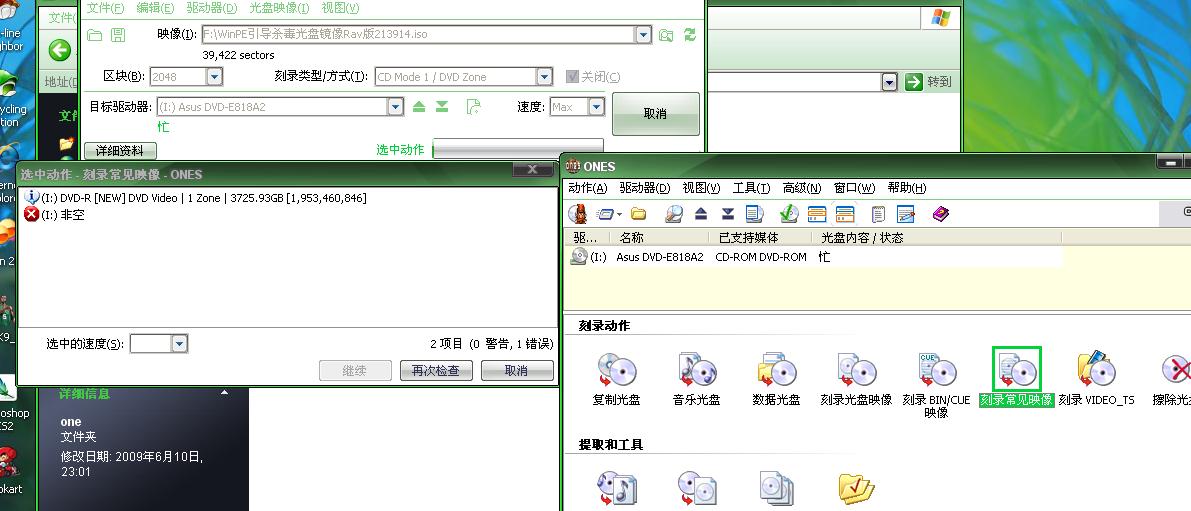
Task: Open the purple help book icon
Action: [x=940, y=214]
